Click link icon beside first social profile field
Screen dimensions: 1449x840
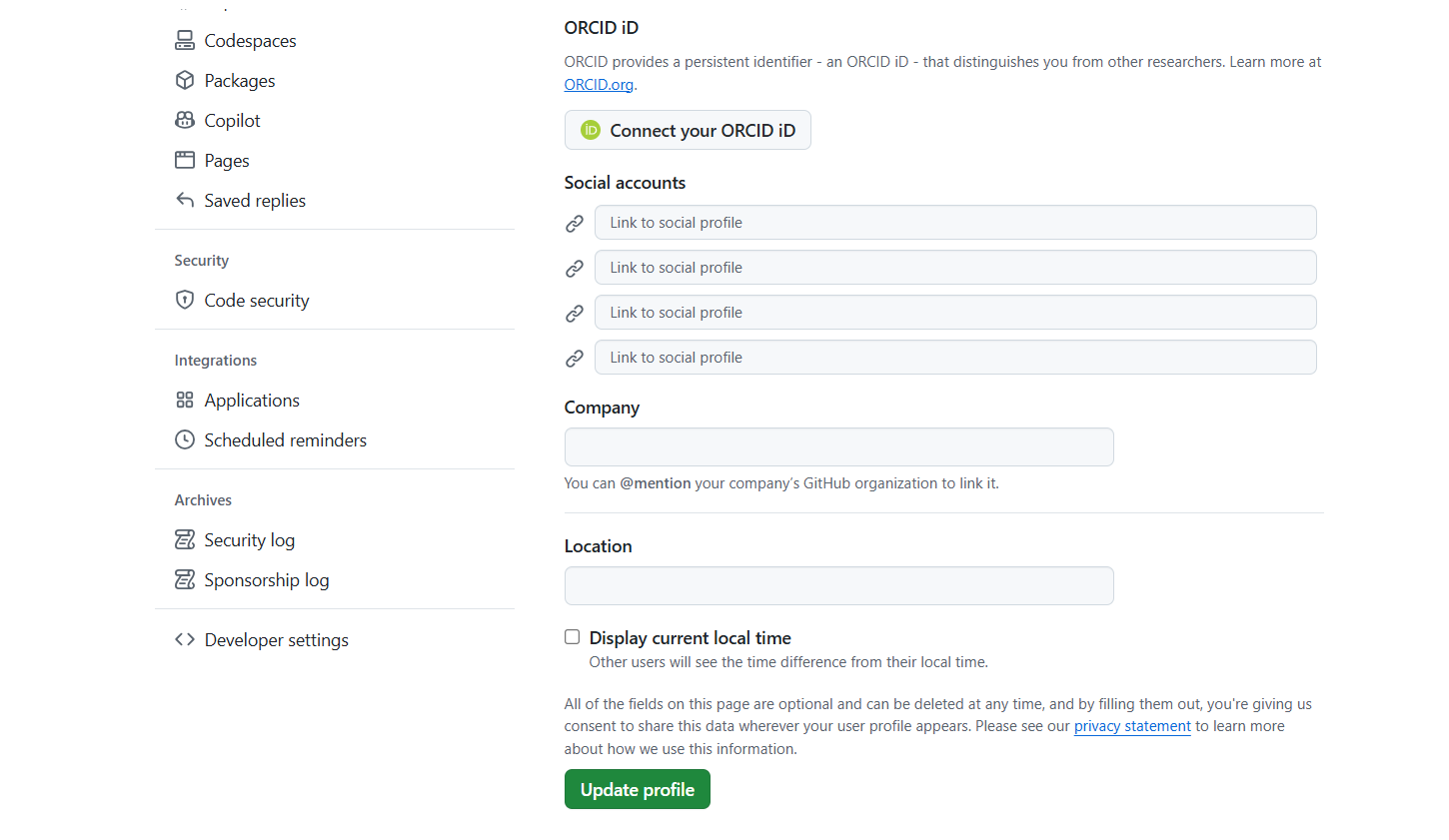(x=575, y=224)
